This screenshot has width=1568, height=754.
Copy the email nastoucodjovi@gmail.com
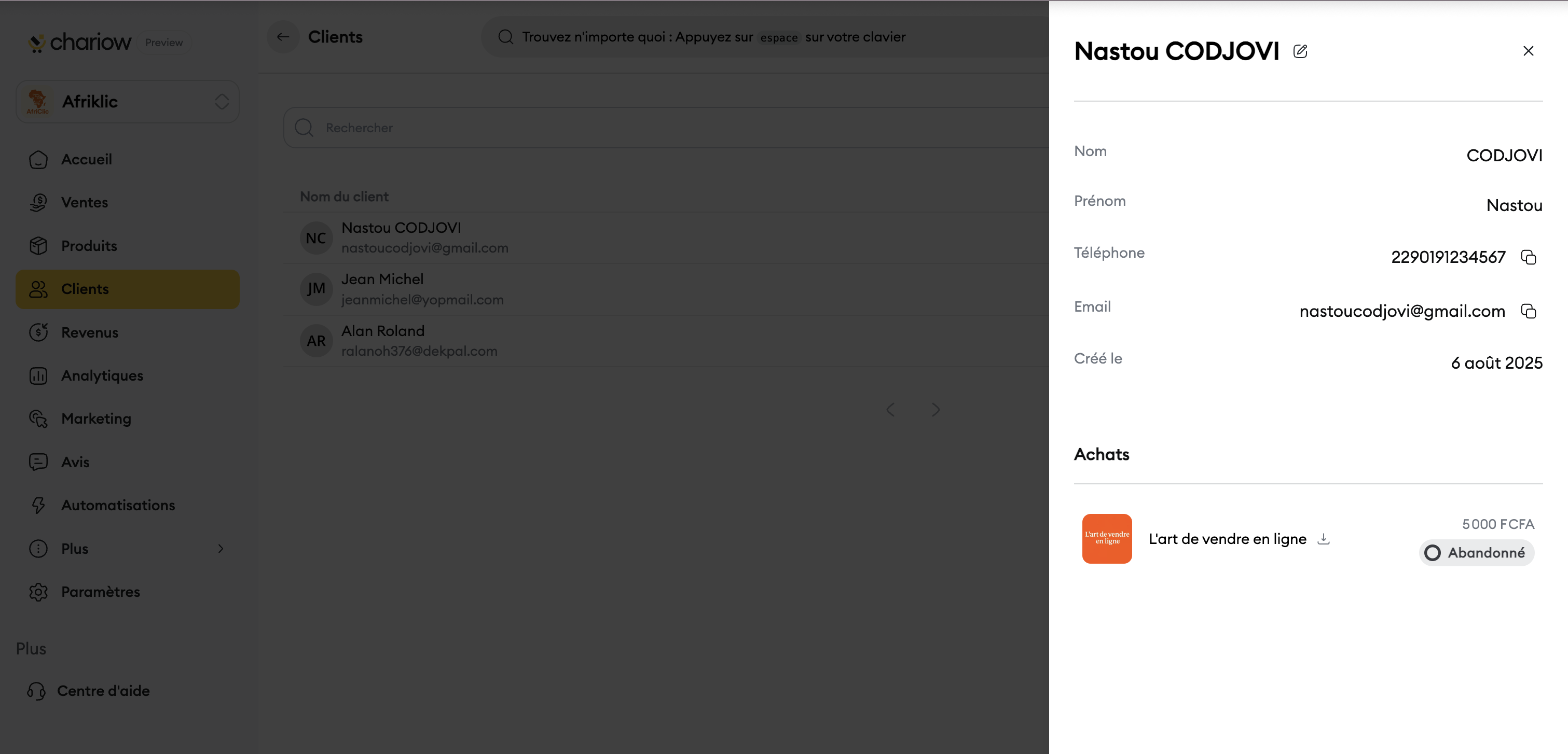point(1528,312)
